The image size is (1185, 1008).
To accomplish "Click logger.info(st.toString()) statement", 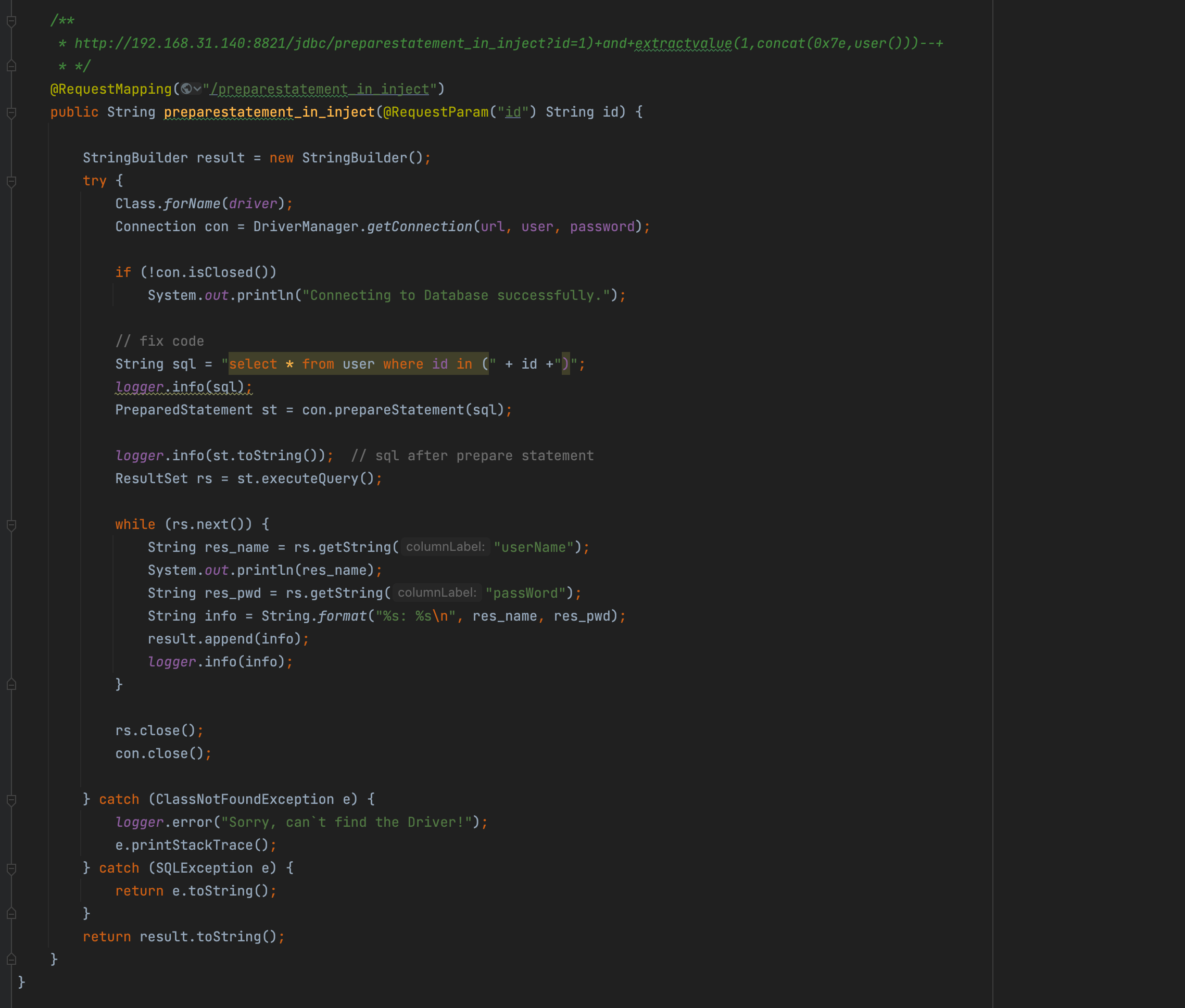I will point(224,456).
